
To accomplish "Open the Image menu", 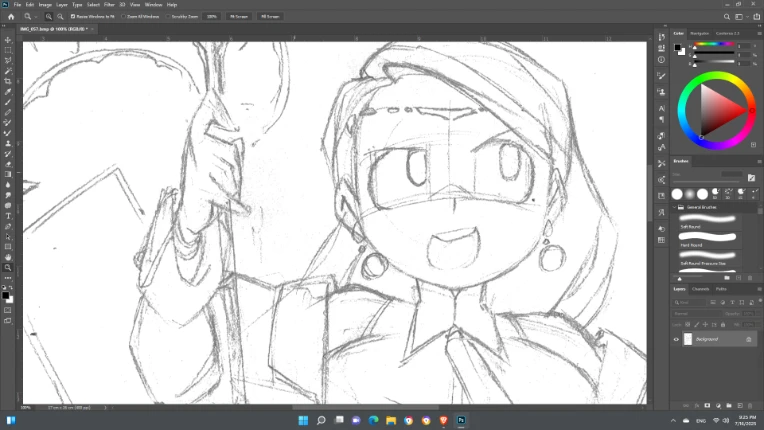I will click(x=45, y=5).
